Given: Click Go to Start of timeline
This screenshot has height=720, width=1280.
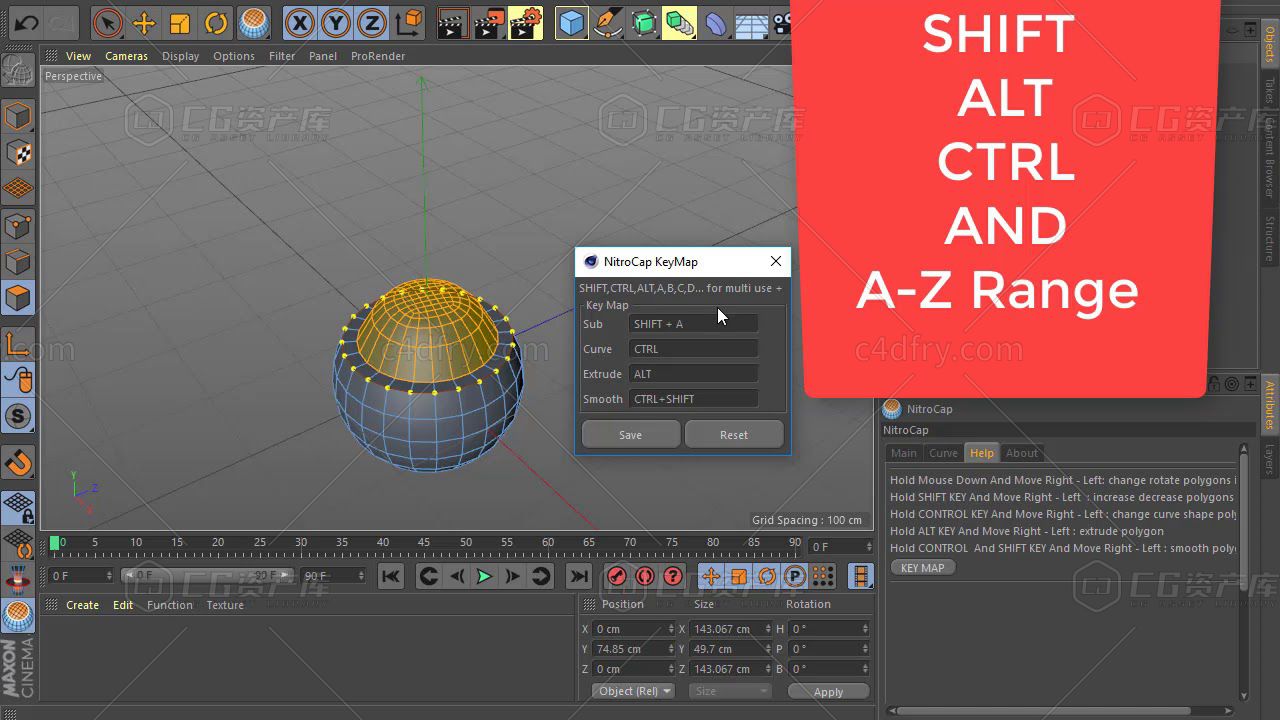Looking at the screenshot, I should (391, 576).
